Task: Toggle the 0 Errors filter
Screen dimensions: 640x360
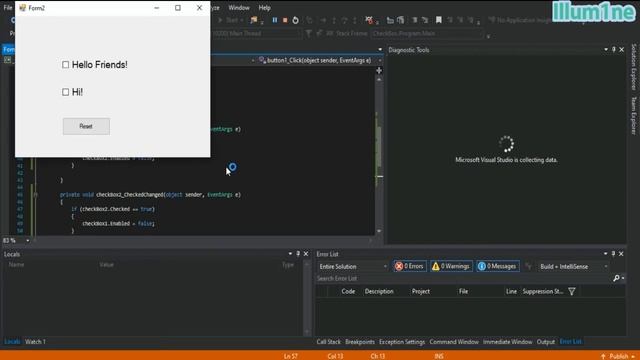Action: (410, 266)
